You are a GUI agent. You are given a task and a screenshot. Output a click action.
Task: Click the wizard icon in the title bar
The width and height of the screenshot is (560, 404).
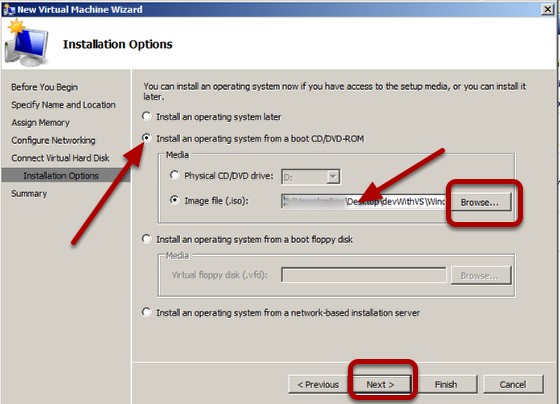point(9,9)
